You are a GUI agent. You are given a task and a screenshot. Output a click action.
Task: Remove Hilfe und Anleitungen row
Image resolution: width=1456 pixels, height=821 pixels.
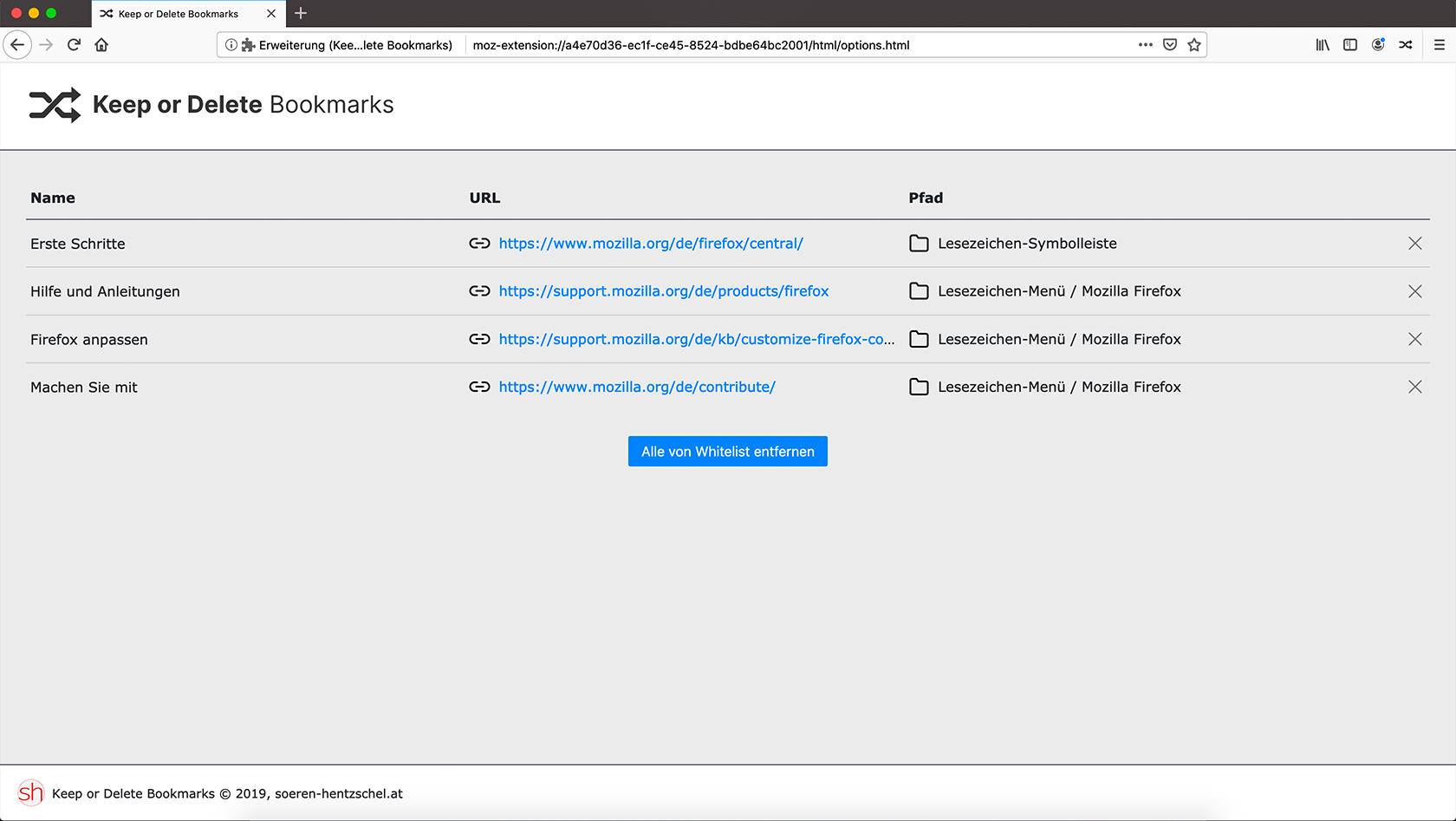(1414, 291)
